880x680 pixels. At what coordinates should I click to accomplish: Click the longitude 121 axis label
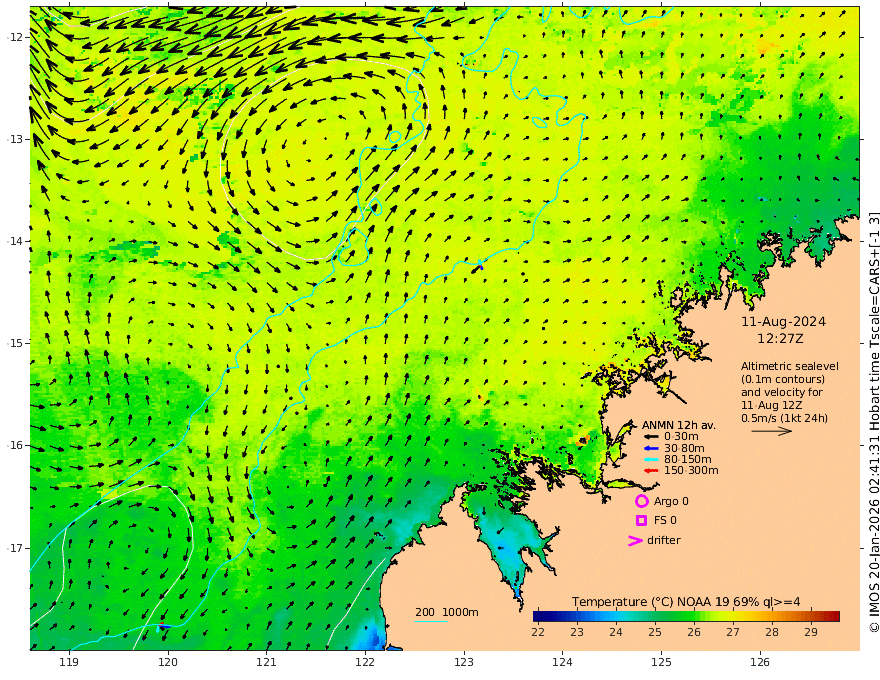267,663
